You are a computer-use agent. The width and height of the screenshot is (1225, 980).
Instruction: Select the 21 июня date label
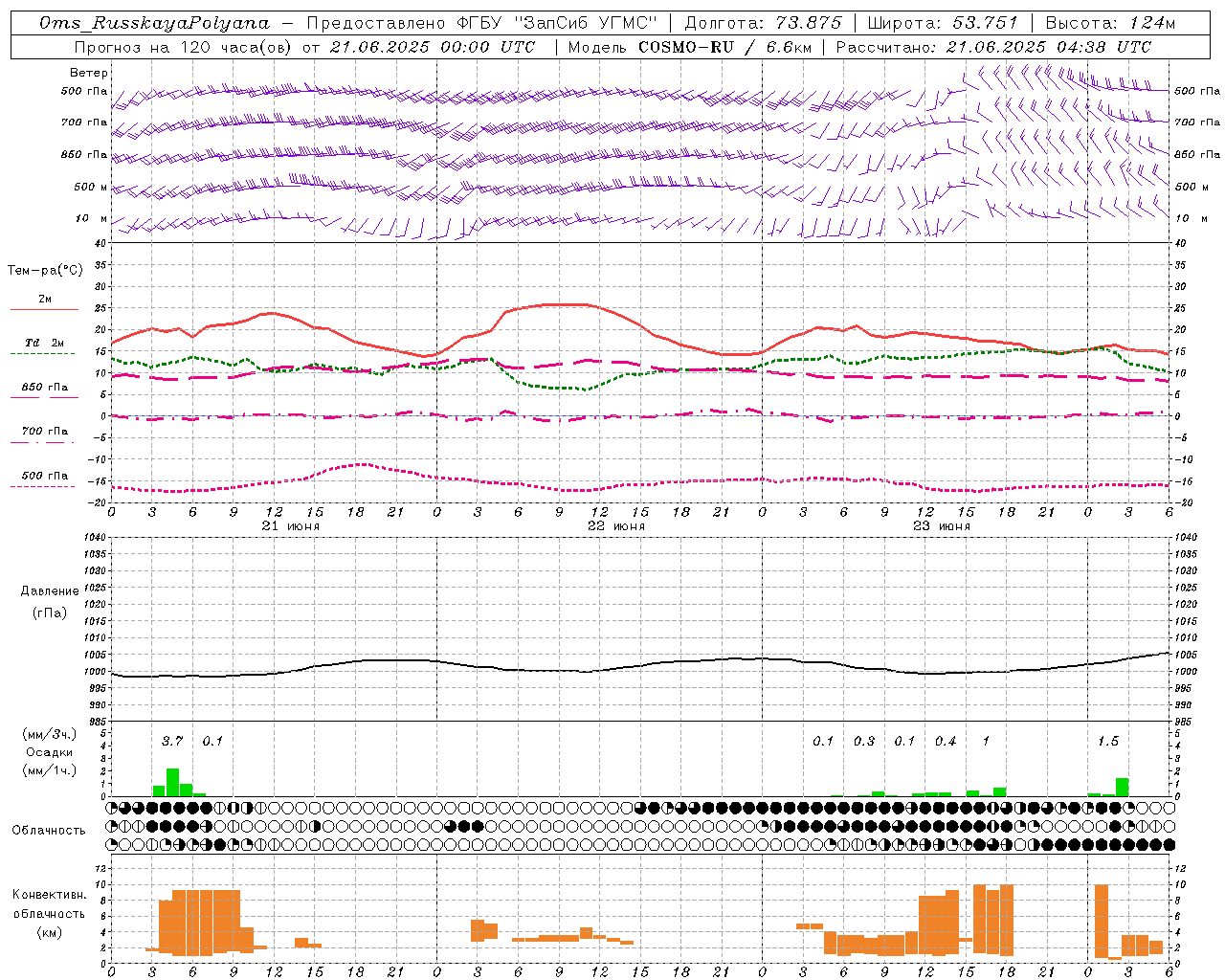(x=291, y=526)
